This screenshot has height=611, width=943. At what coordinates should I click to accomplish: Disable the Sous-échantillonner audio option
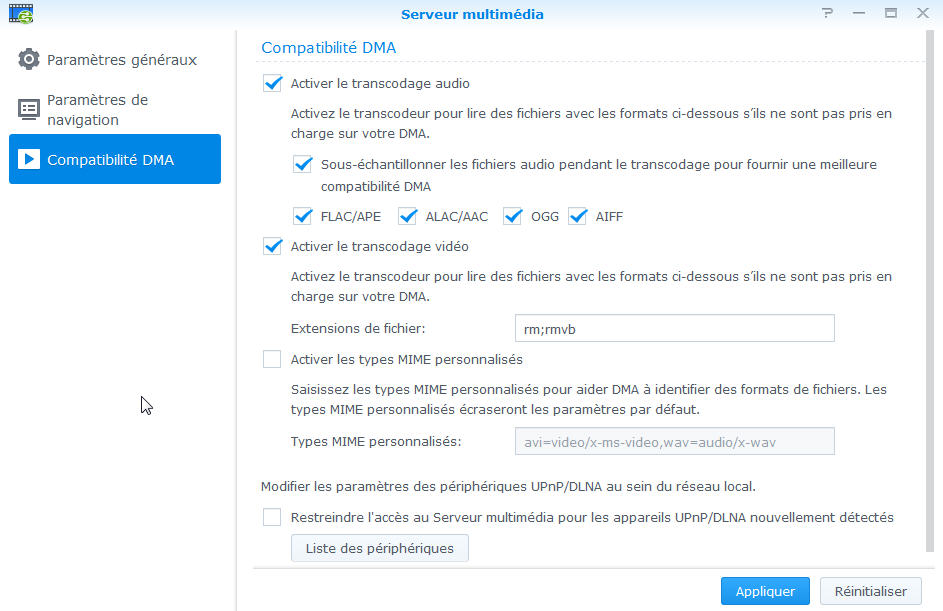[x=303, y=164]
